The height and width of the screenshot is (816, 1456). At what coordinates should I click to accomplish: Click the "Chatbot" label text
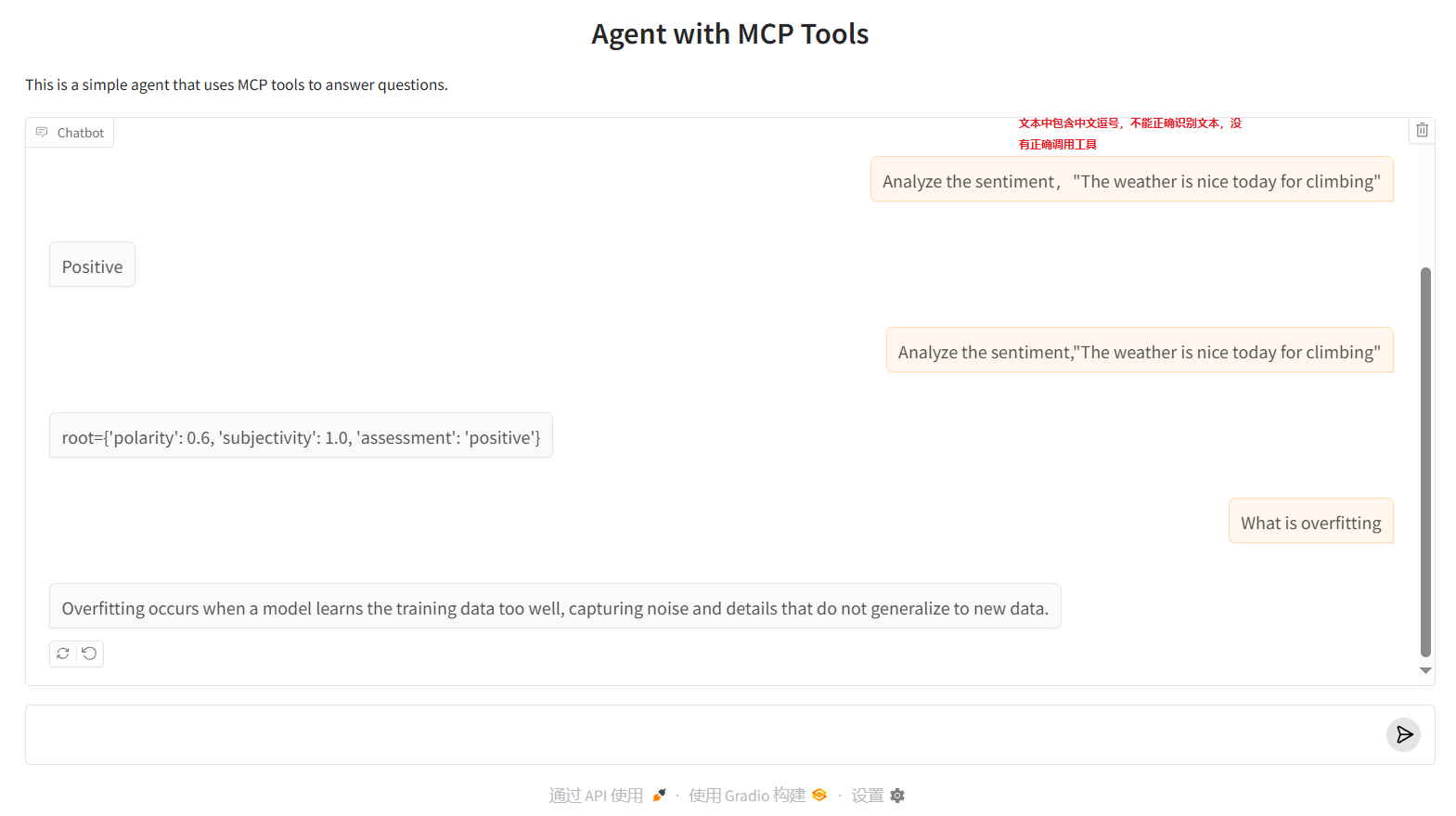81,133
